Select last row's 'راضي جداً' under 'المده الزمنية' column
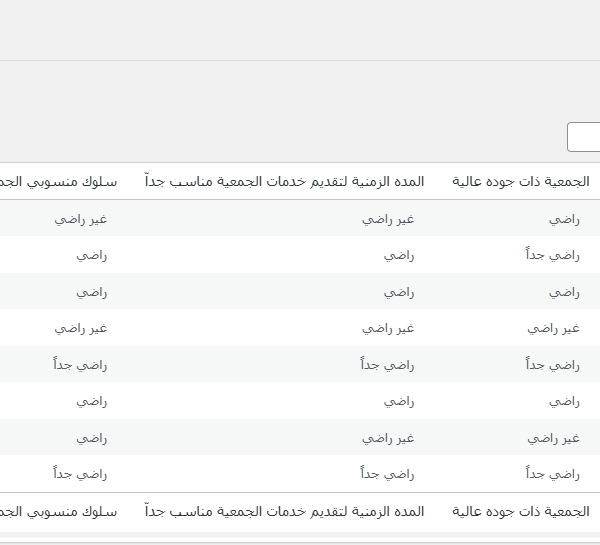 [388, 474]
